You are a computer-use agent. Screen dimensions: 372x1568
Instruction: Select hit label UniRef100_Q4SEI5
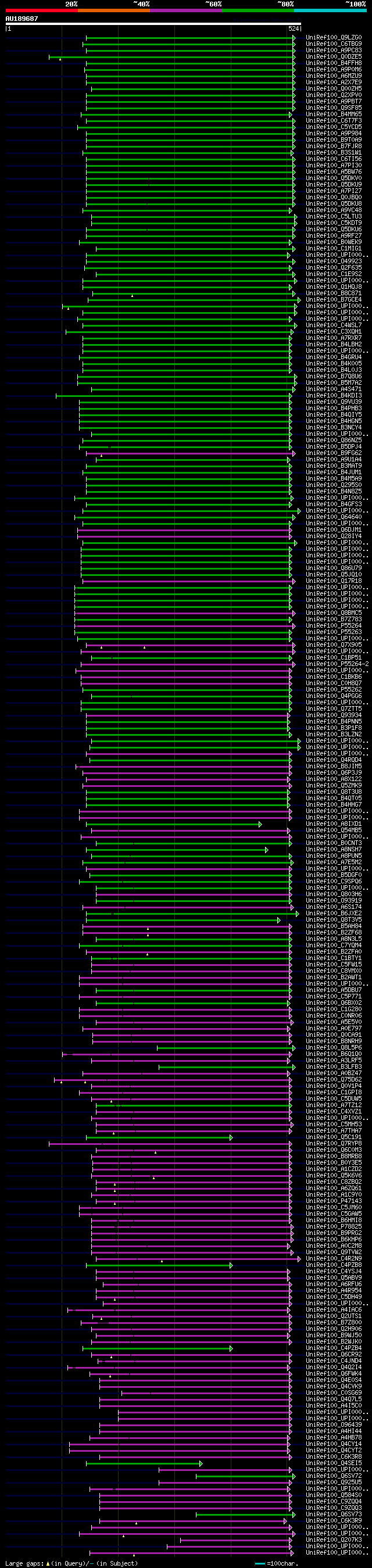[x=334, y=1463]
